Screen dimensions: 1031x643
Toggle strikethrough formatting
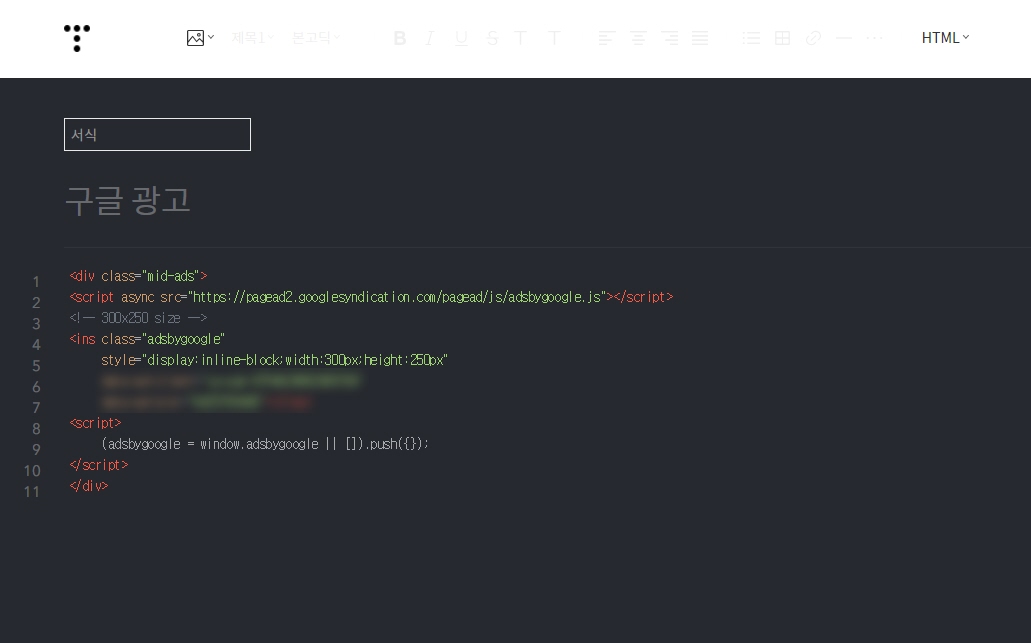492,38
